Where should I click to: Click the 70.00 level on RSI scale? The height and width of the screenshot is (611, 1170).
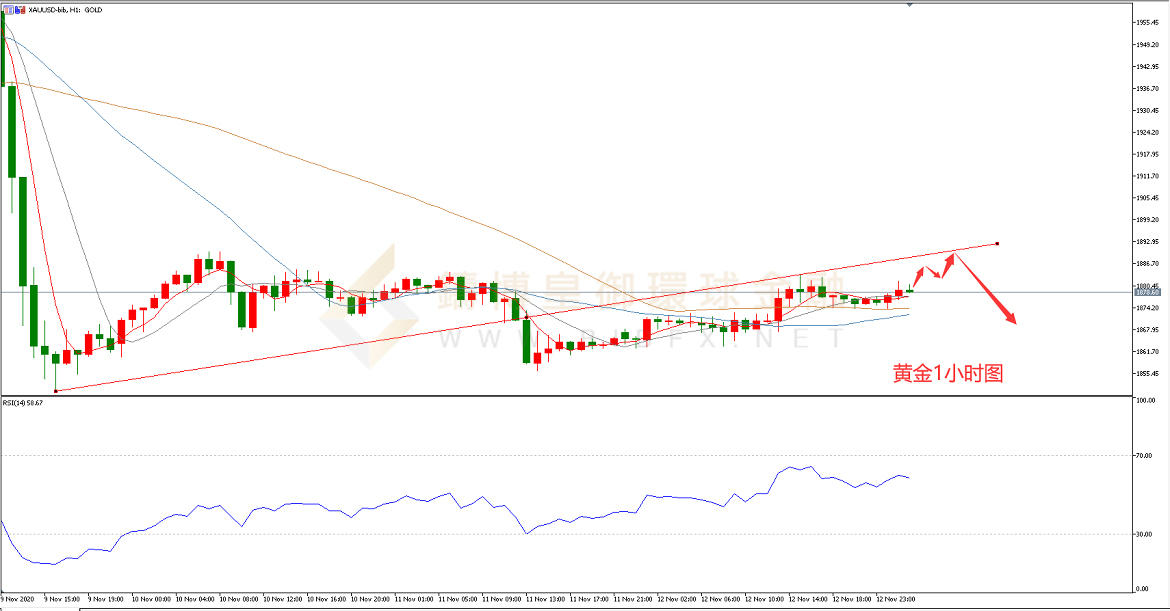[1146, 455]
